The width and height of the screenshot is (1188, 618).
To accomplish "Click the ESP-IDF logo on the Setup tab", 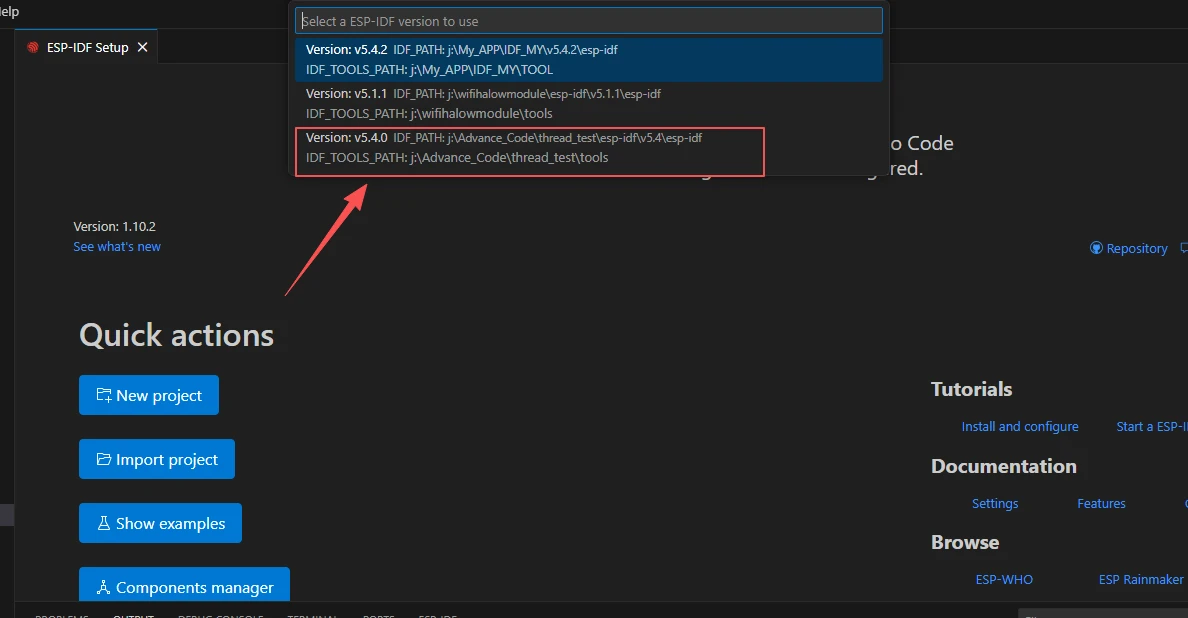I will (x=33, y=48).
